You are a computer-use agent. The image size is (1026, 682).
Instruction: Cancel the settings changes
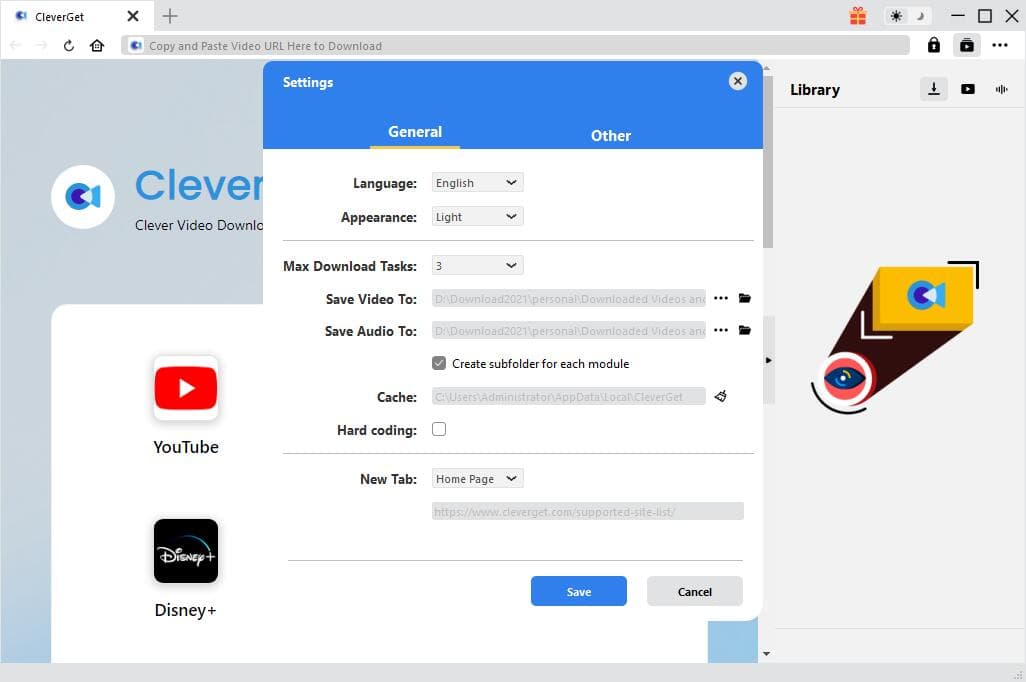[694, 591]
